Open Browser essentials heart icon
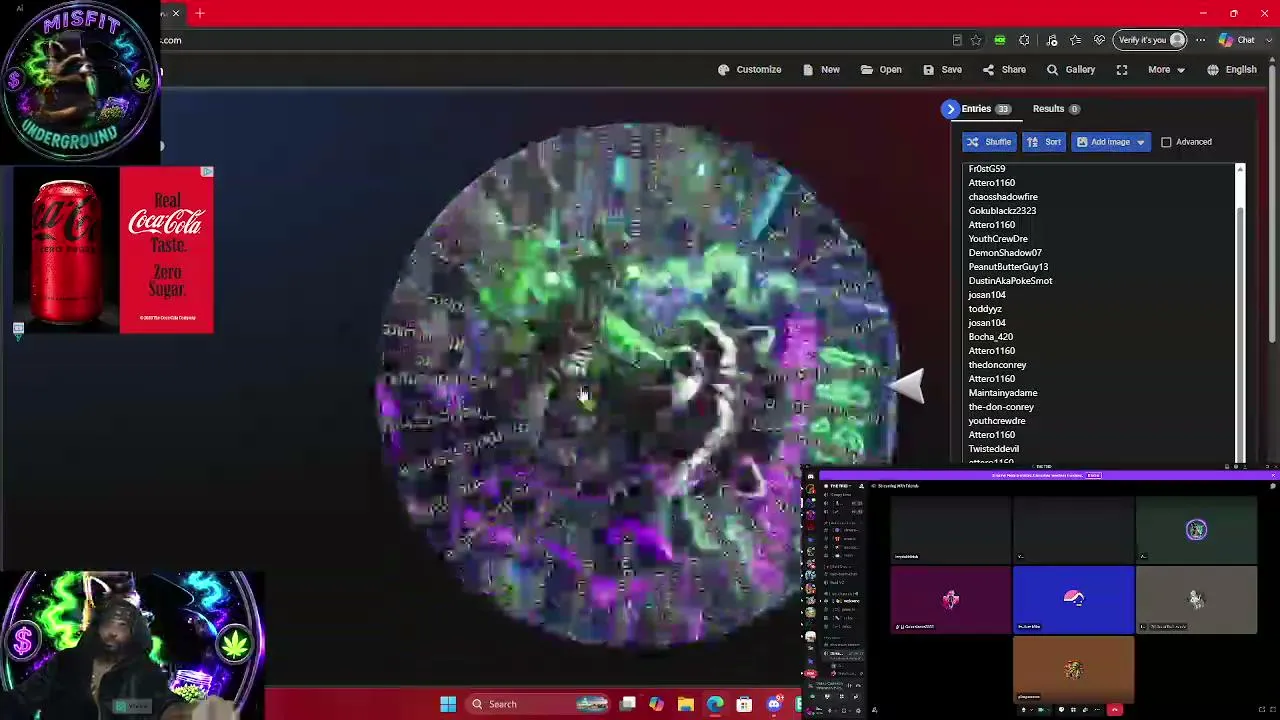The width and height of the screenshot is (1280, 720). [x=1099, y=40]
